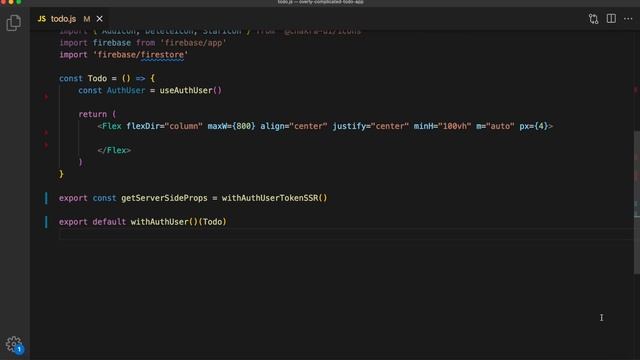This screenshot has height=360, width=640.
Task: Click the opening Flex tag name
Action: coord(112,126)
